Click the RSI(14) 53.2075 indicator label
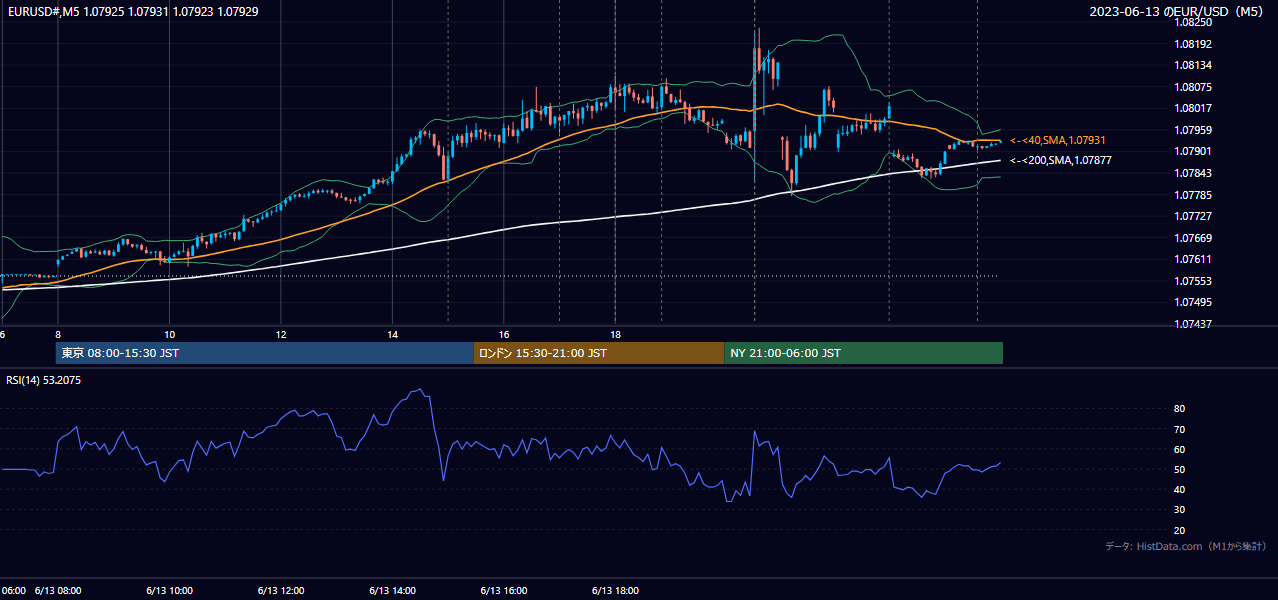 point(44,380)
